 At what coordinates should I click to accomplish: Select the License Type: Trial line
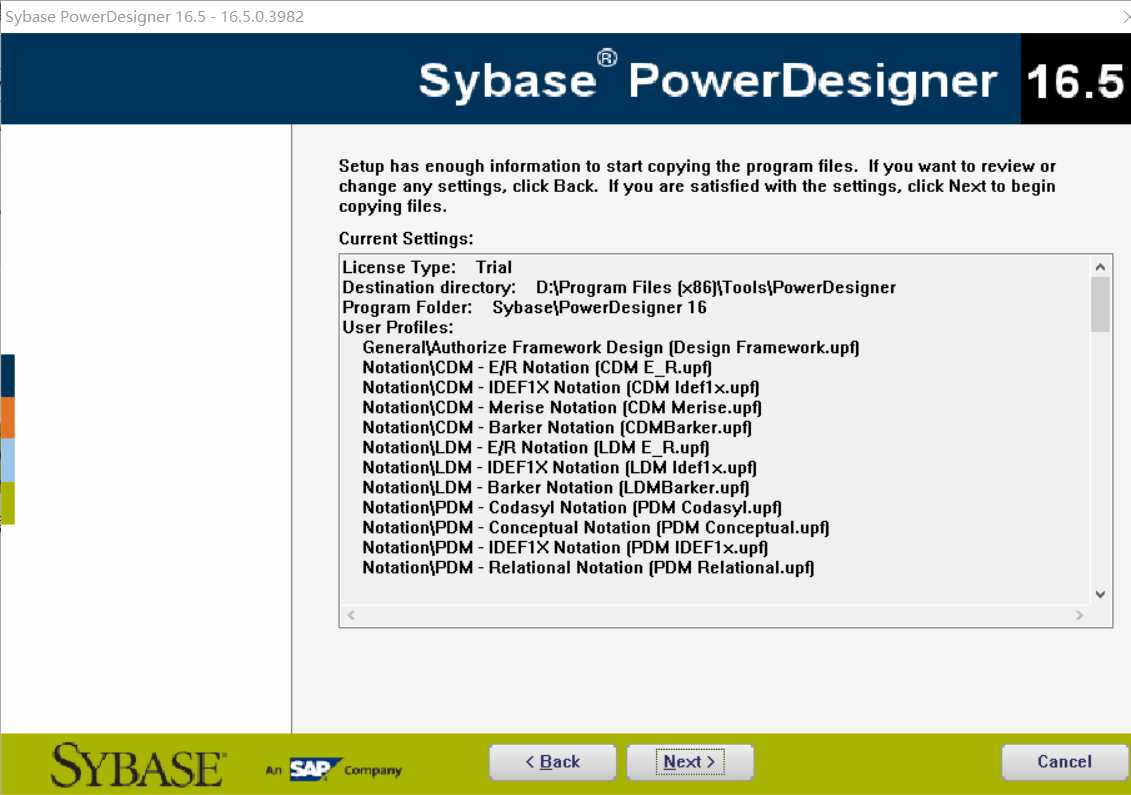[427, 268]
